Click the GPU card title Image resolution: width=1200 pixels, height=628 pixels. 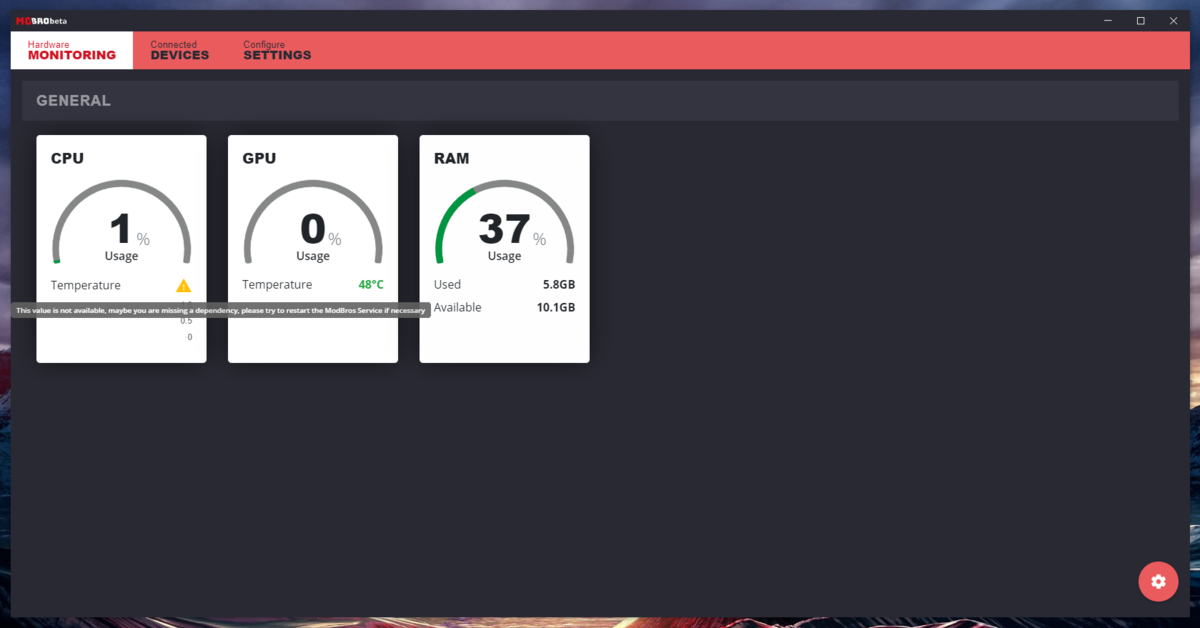pyautogui.click(x=259, y=158)
